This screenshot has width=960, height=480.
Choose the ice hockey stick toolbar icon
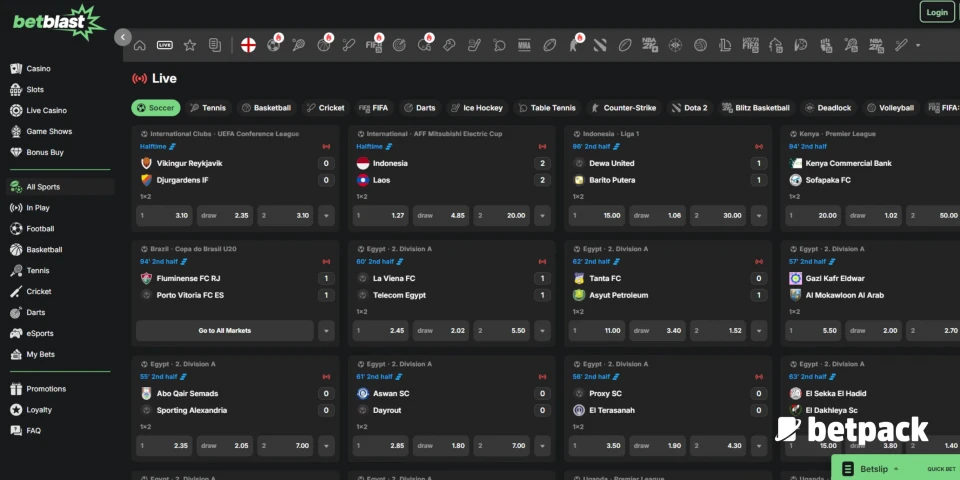point(474,45)
